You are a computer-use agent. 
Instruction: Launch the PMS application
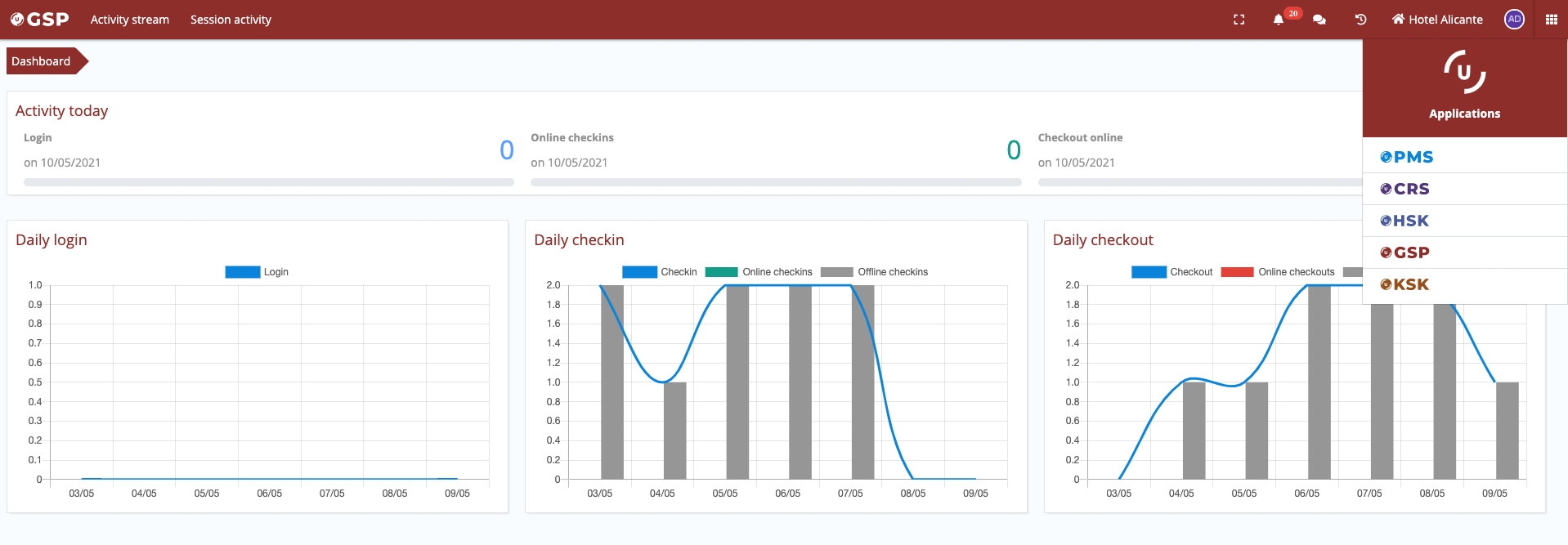tap(1406, 157)
